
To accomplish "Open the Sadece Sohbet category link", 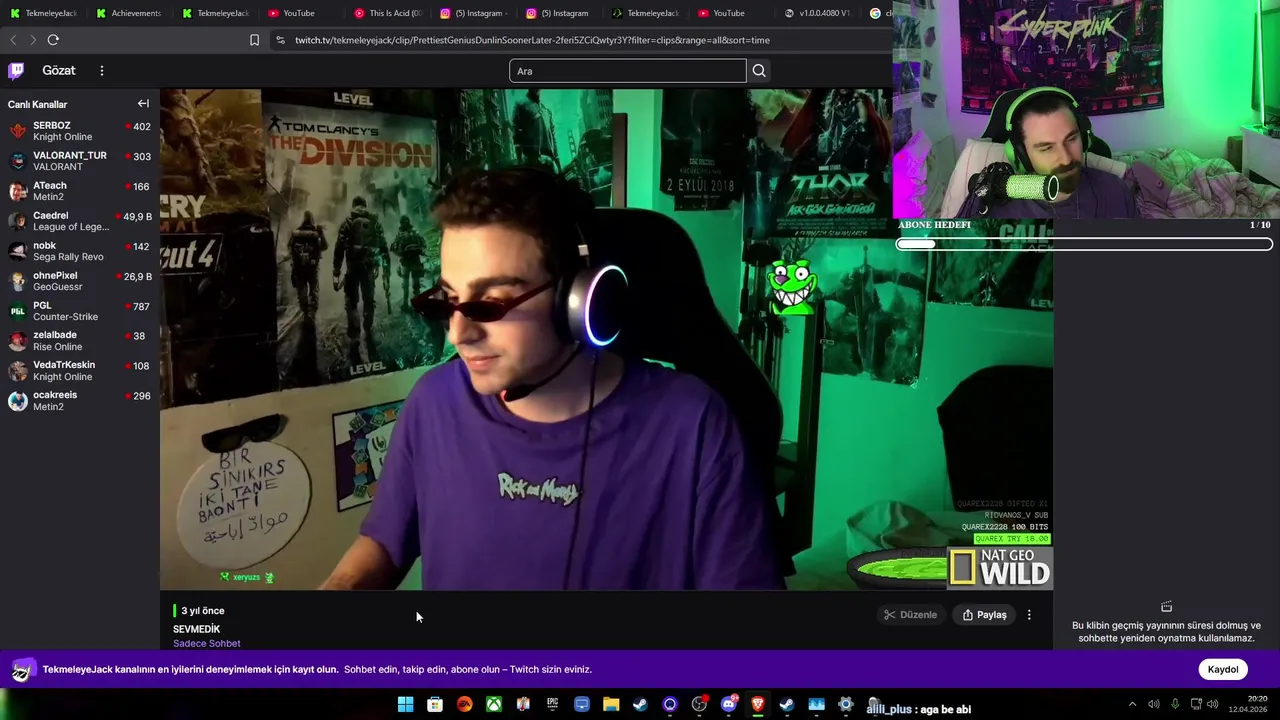I will (207, 643).
